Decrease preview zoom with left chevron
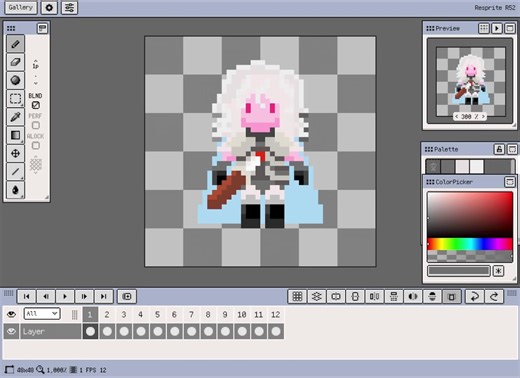520x378 pixels. click(456, 116)
